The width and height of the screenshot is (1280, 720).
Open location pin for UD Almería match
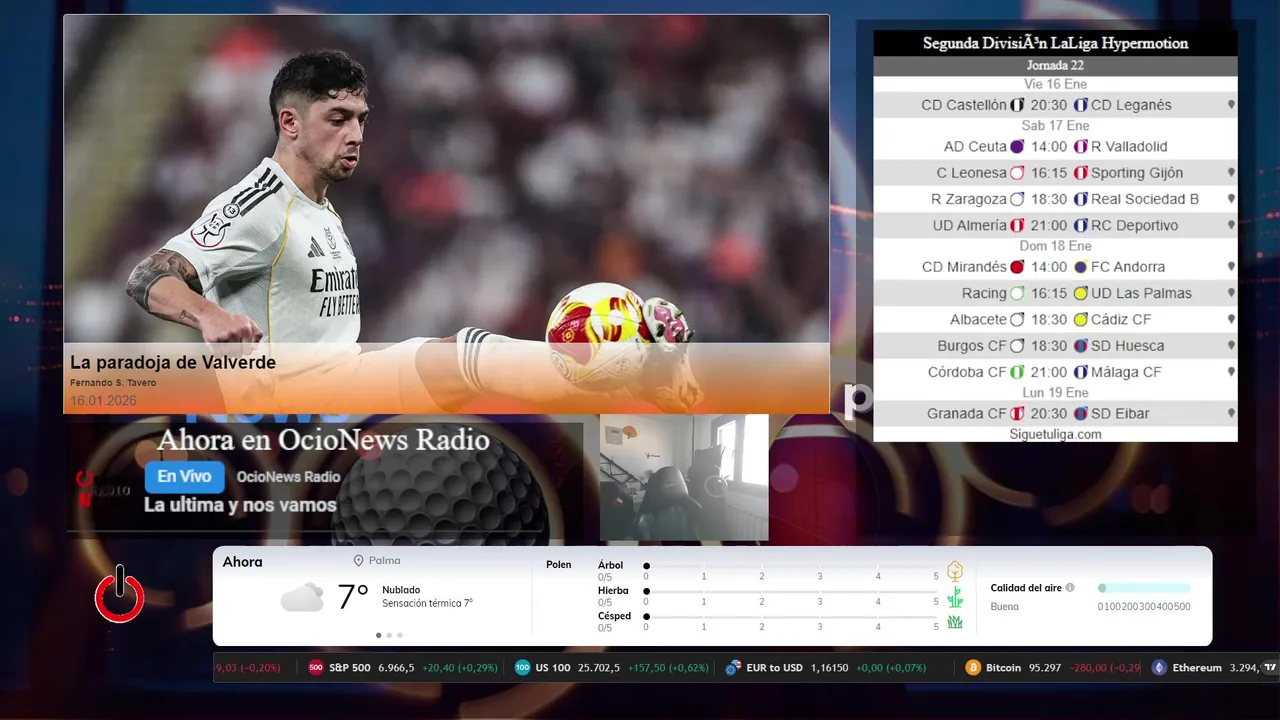click(1231, 225)
